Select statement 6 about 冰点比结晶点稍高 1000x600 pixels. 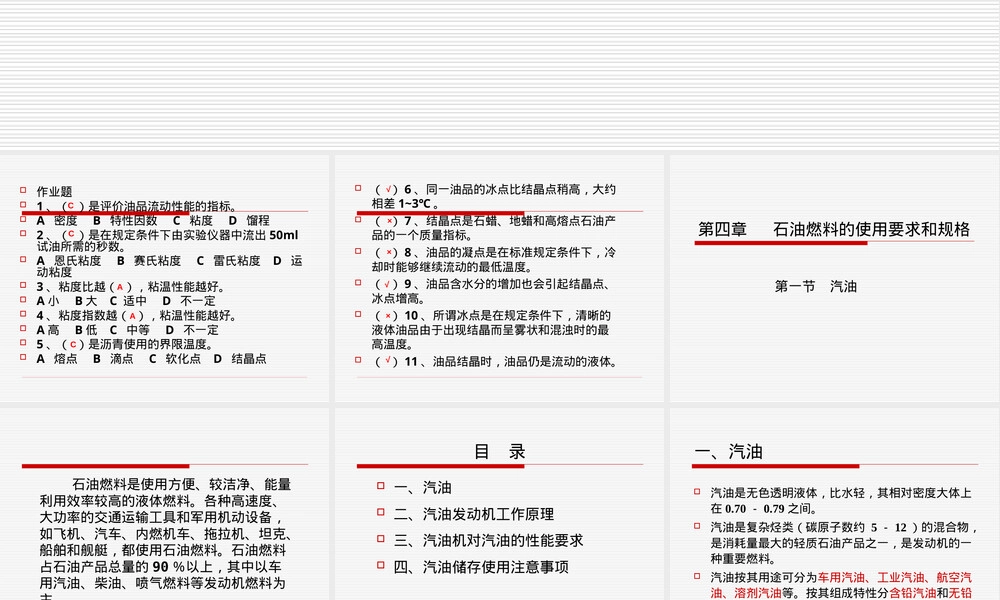click(x=494, y=196)
